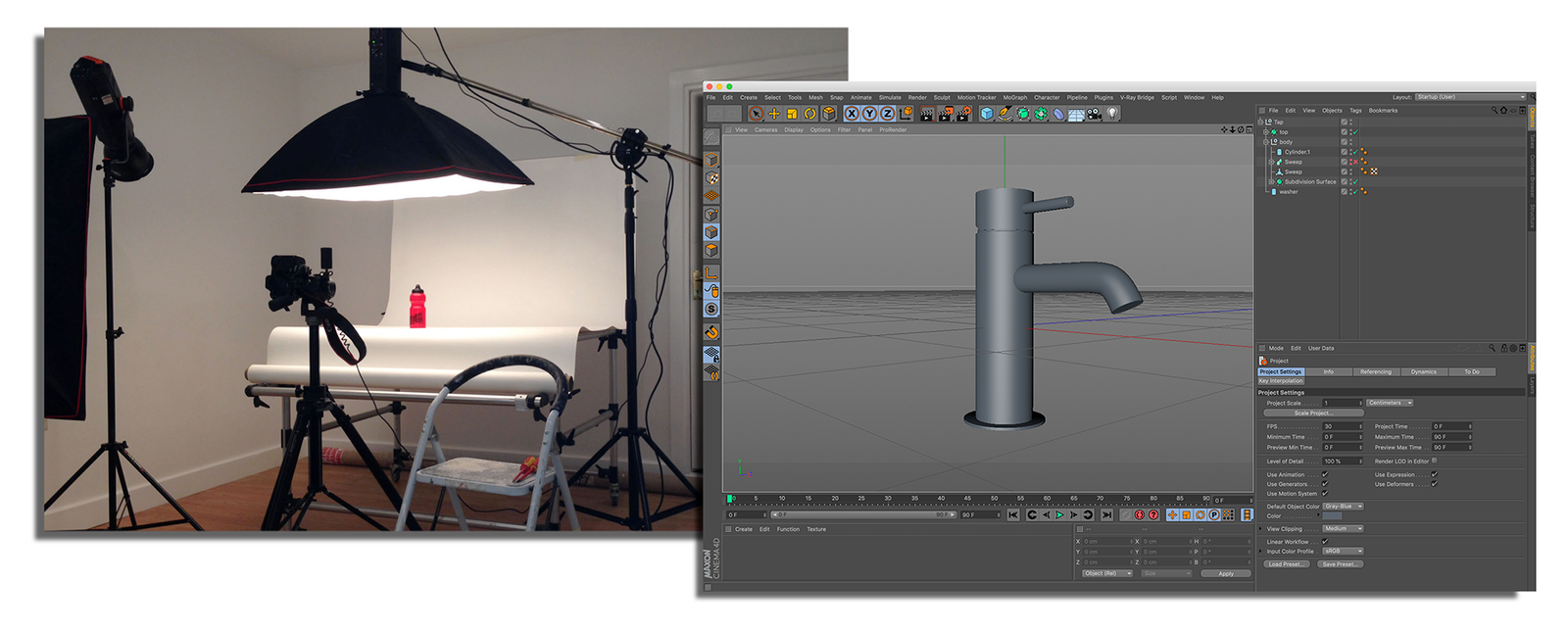Open the viewport Cameras menu
Viewport: 1568px width, 633px height.
[x=766, y=129]
